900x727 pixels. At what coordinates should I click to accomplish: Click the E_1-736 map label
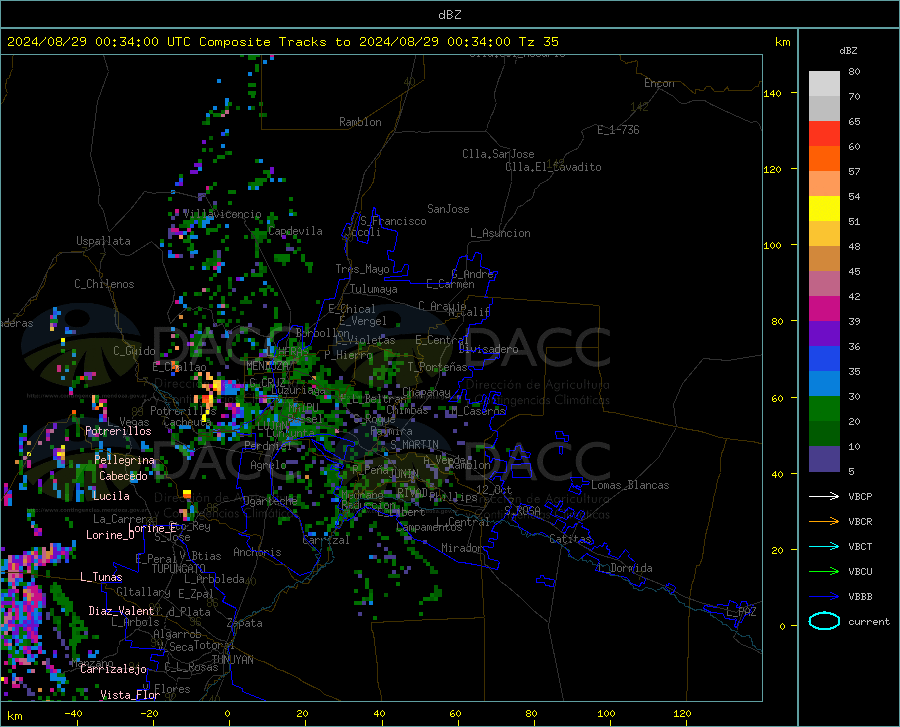[x=618, y=130]
